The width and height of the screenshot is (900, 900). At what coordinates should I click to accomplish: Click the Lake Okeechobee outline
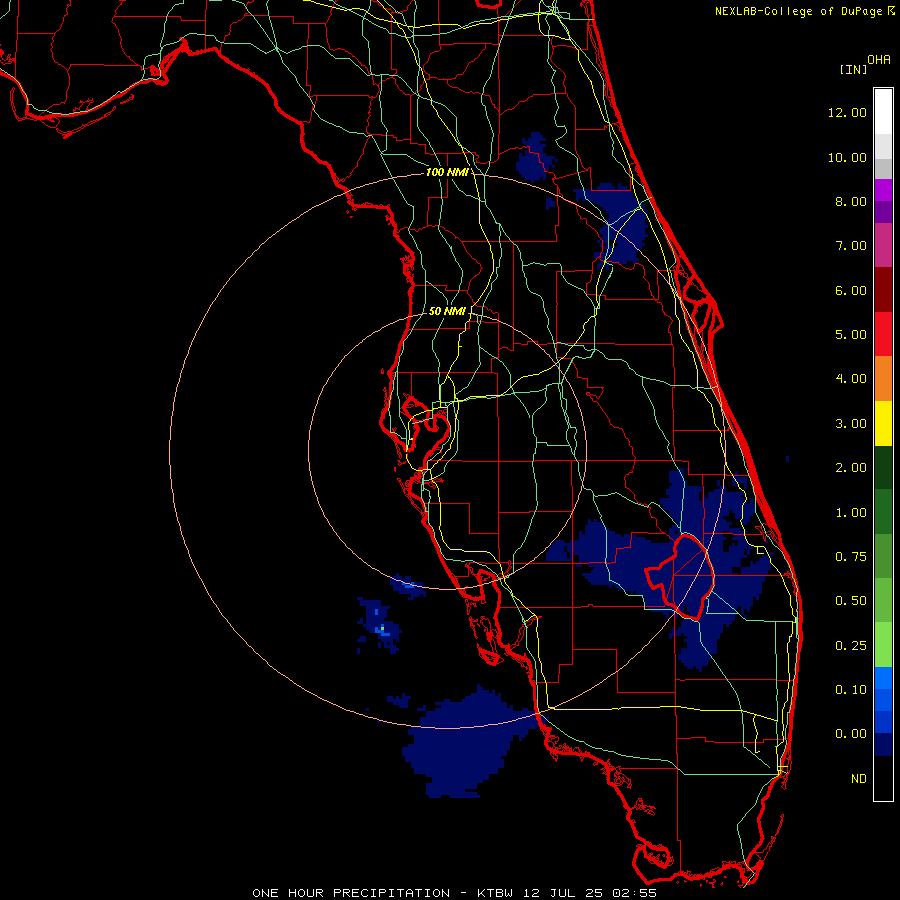(x=680, y=576)
